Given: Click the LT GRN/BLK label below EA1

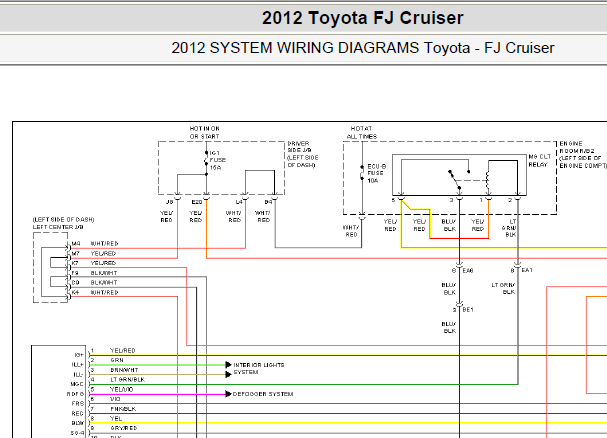Looking at the screenshot, I should coord(503,288).
